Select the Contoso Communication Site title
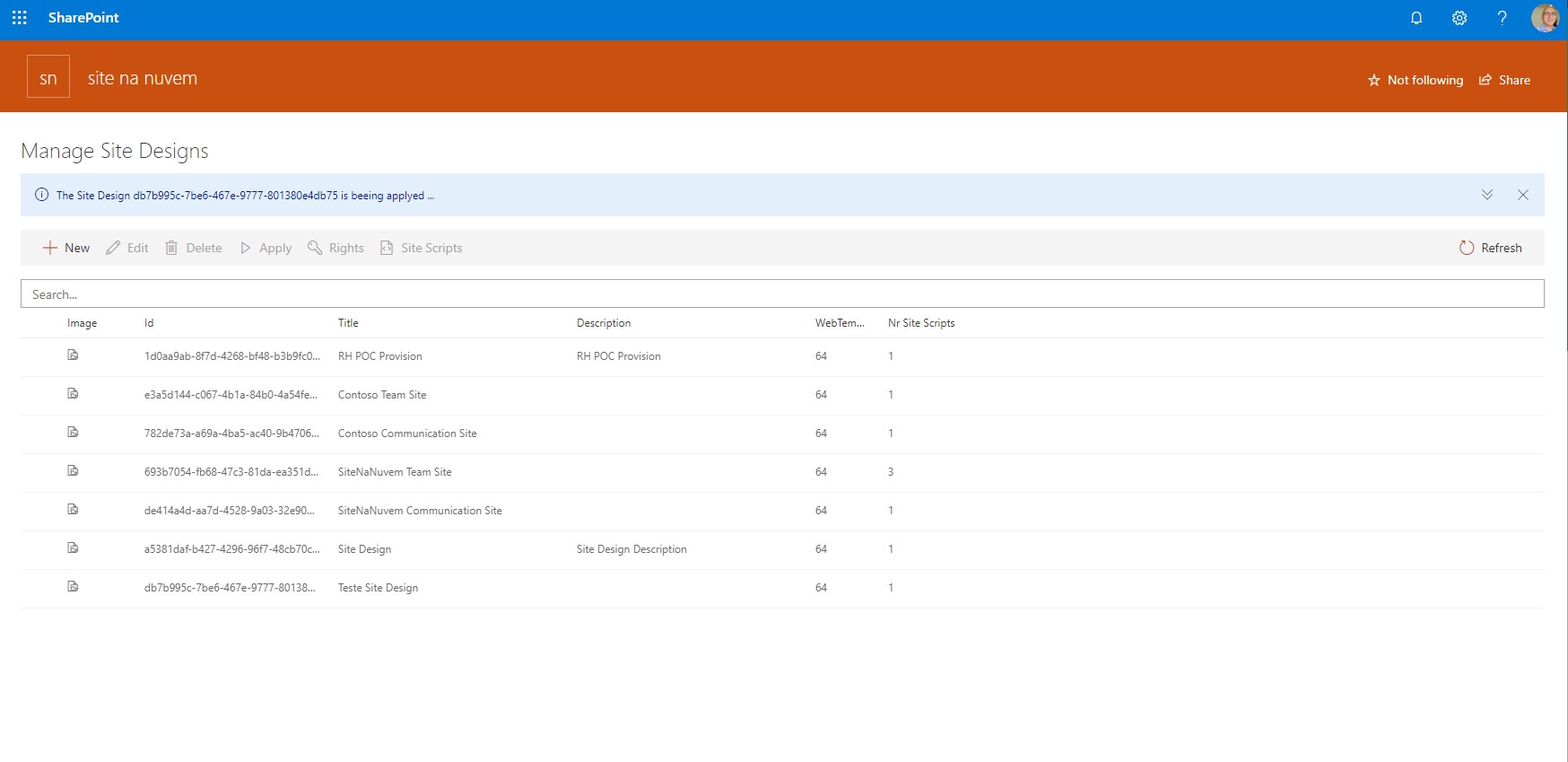 coord(407,434)
